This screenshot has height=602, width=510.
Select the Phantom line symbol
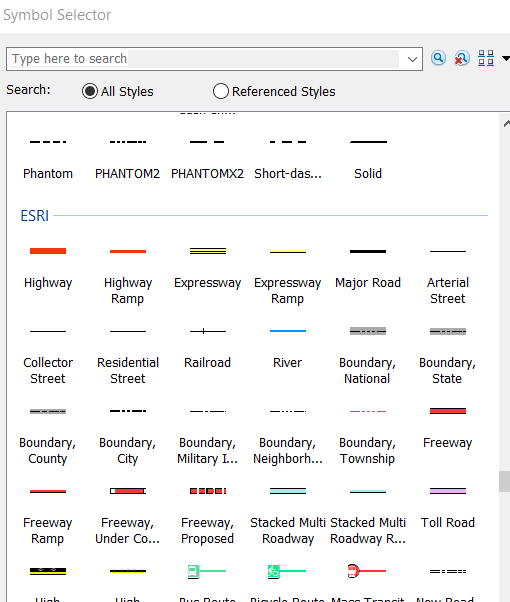coord(48,159)
